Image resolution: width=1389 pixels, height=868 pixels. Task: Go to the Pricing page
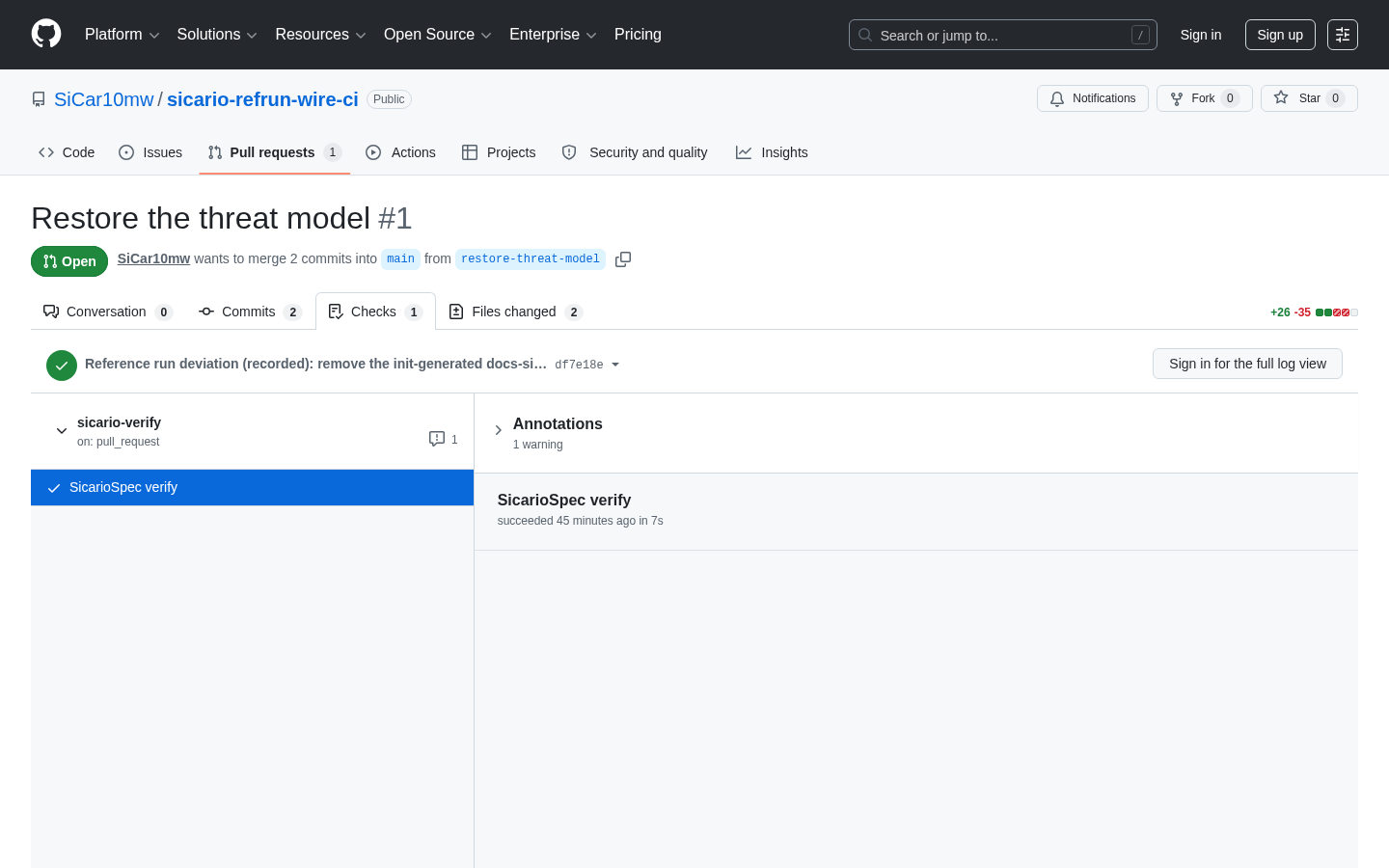pos(638,35)
